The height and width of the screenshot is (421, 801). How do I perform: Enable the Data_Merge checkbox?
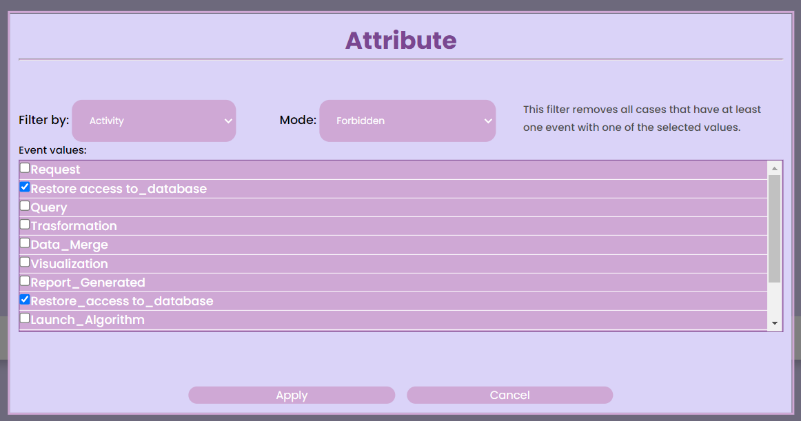click(x=25, y=243)
